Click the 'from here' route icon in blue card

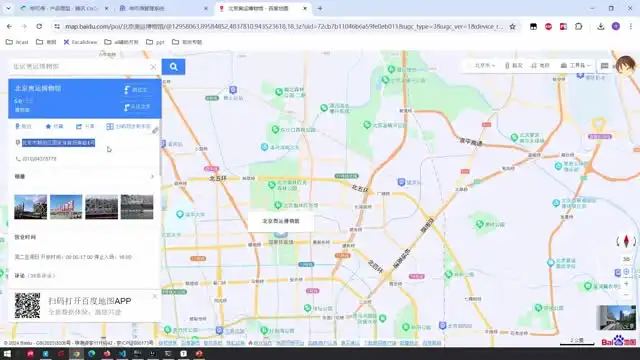coord(127,107)
